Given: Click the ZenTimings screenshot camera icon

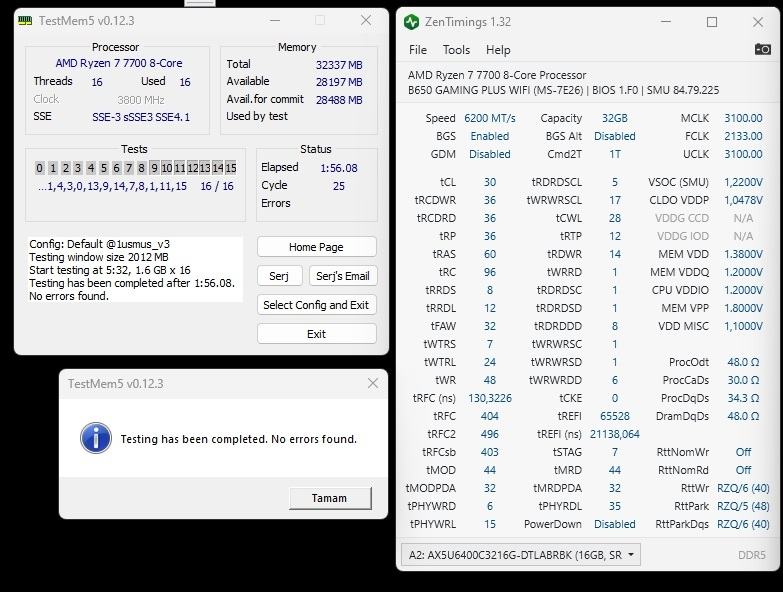Looking at the screenshot, I should click(x=762, y=49).
